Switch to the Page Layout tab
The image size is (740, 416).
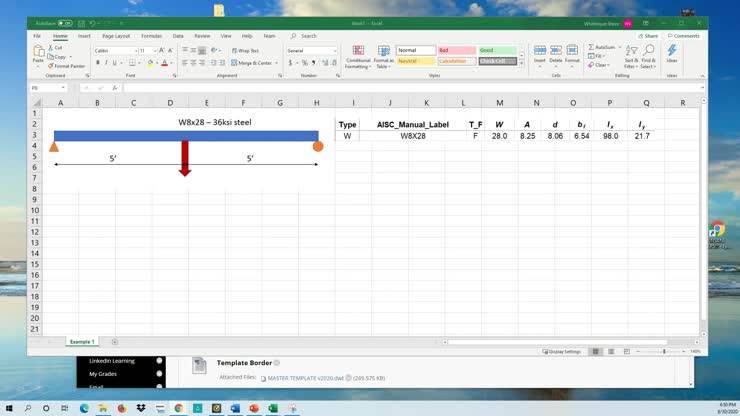[117, 35]
